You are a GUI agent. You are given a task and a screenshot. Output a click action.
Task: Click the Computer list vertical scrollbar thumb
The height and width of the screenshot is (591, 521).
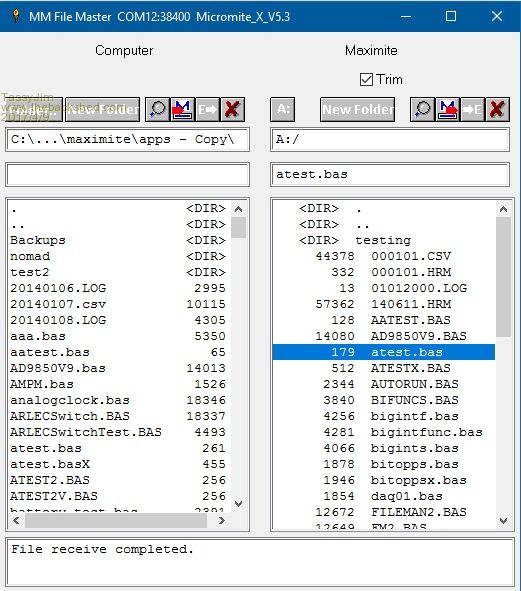click(x=238, y=228)
